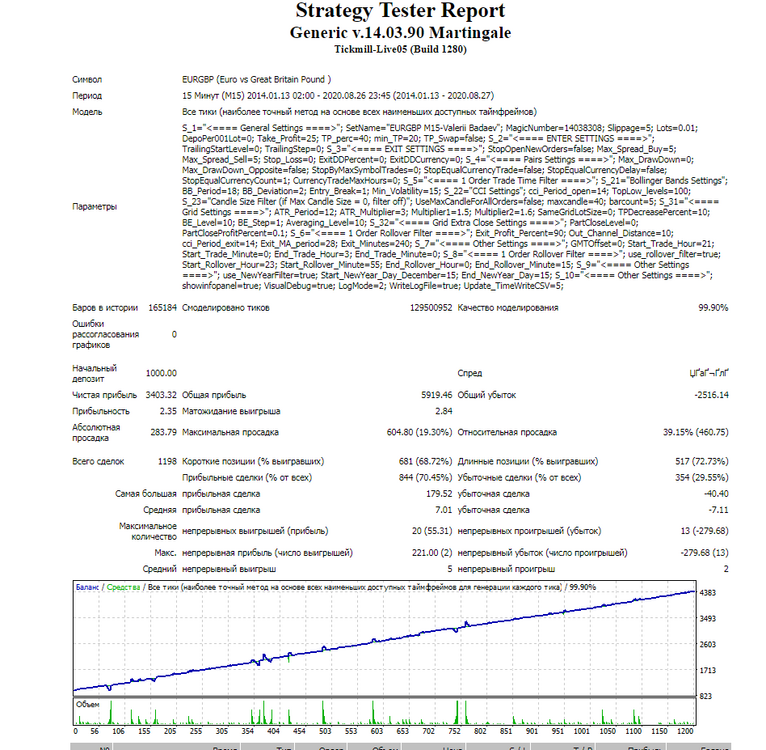
Task: Click the Модель label
Action: (87, 112)
